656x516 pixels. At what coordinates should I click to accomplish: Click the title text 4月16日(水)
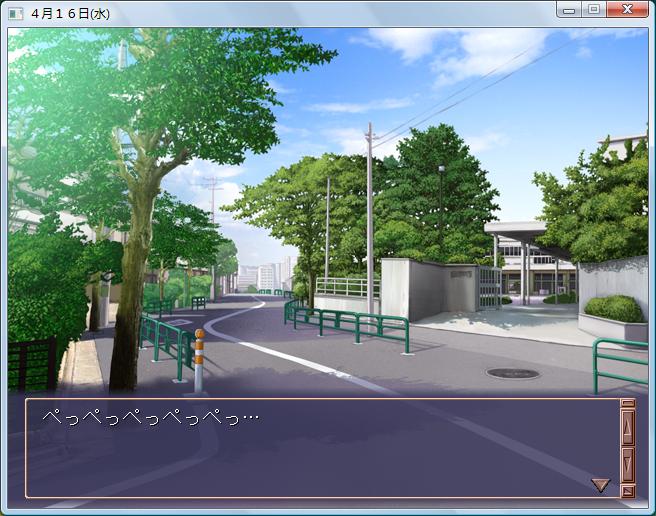click(x=70, y=14)
